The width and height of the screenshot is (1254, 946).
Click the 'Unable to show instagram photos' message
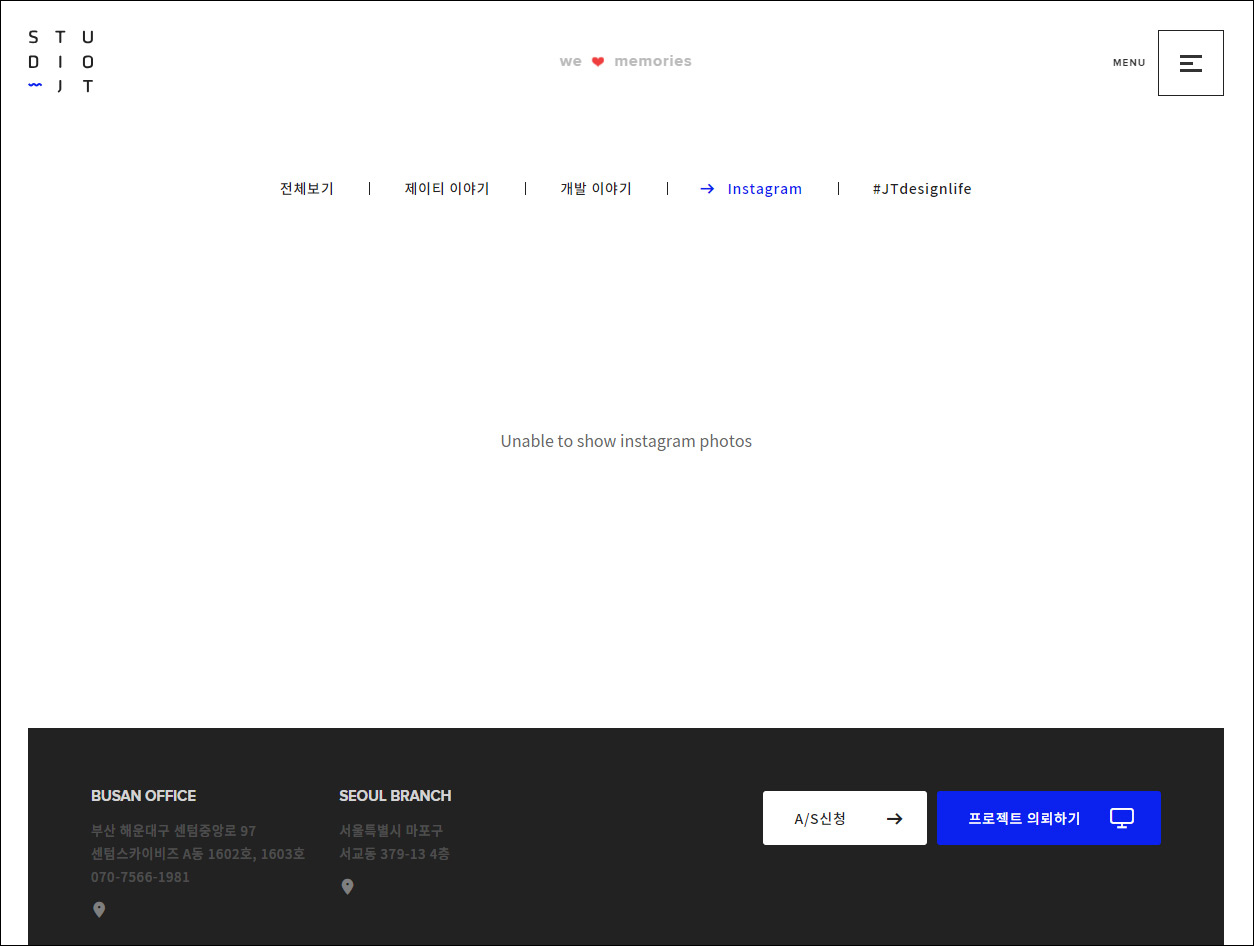tap(626, 441)
